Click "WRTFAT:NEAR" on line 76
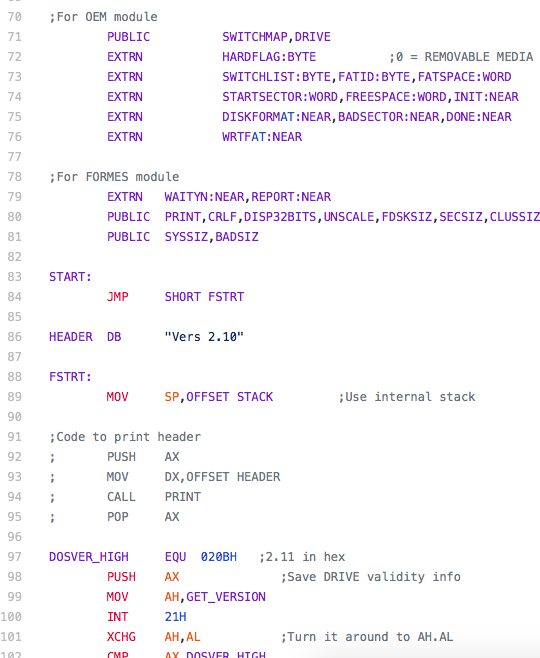 [262, 137]
